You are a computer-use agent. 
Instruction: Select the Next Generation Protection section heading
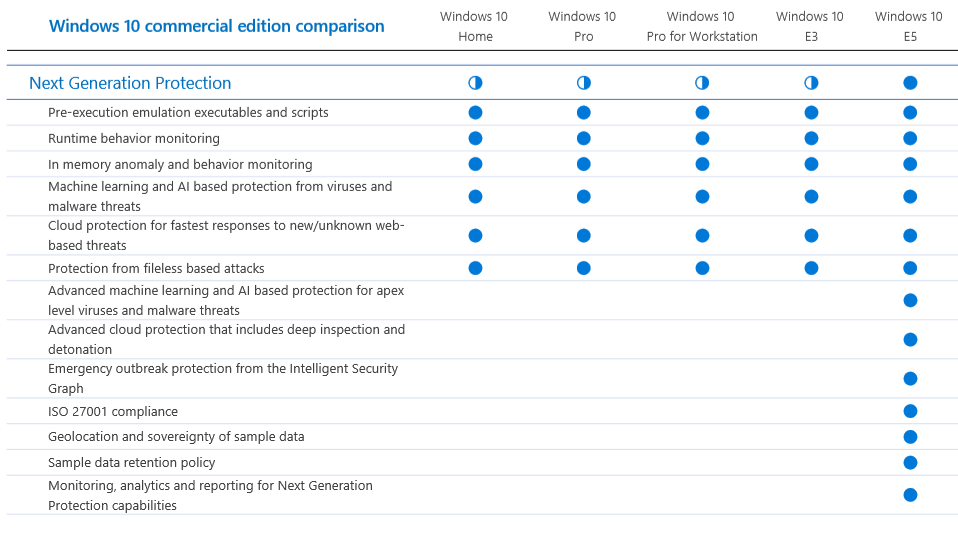tap(130, 83)
